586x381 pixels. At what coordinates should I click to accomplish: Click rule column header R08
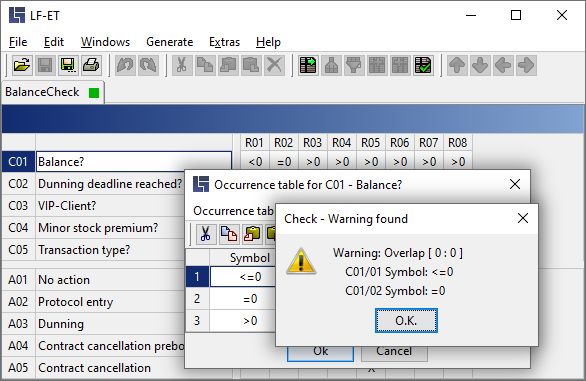[457, 142]
